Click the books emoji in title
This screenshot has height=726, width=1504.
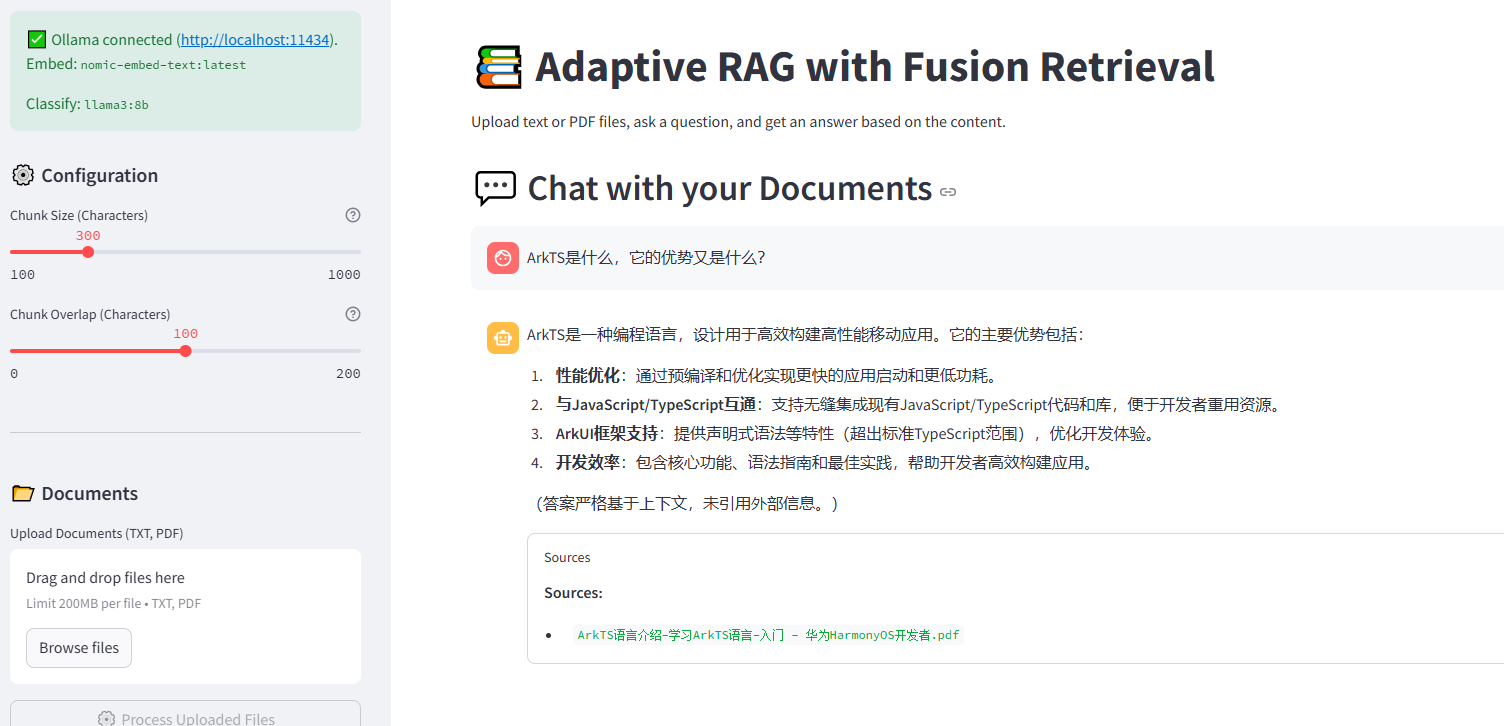point(498,67)
